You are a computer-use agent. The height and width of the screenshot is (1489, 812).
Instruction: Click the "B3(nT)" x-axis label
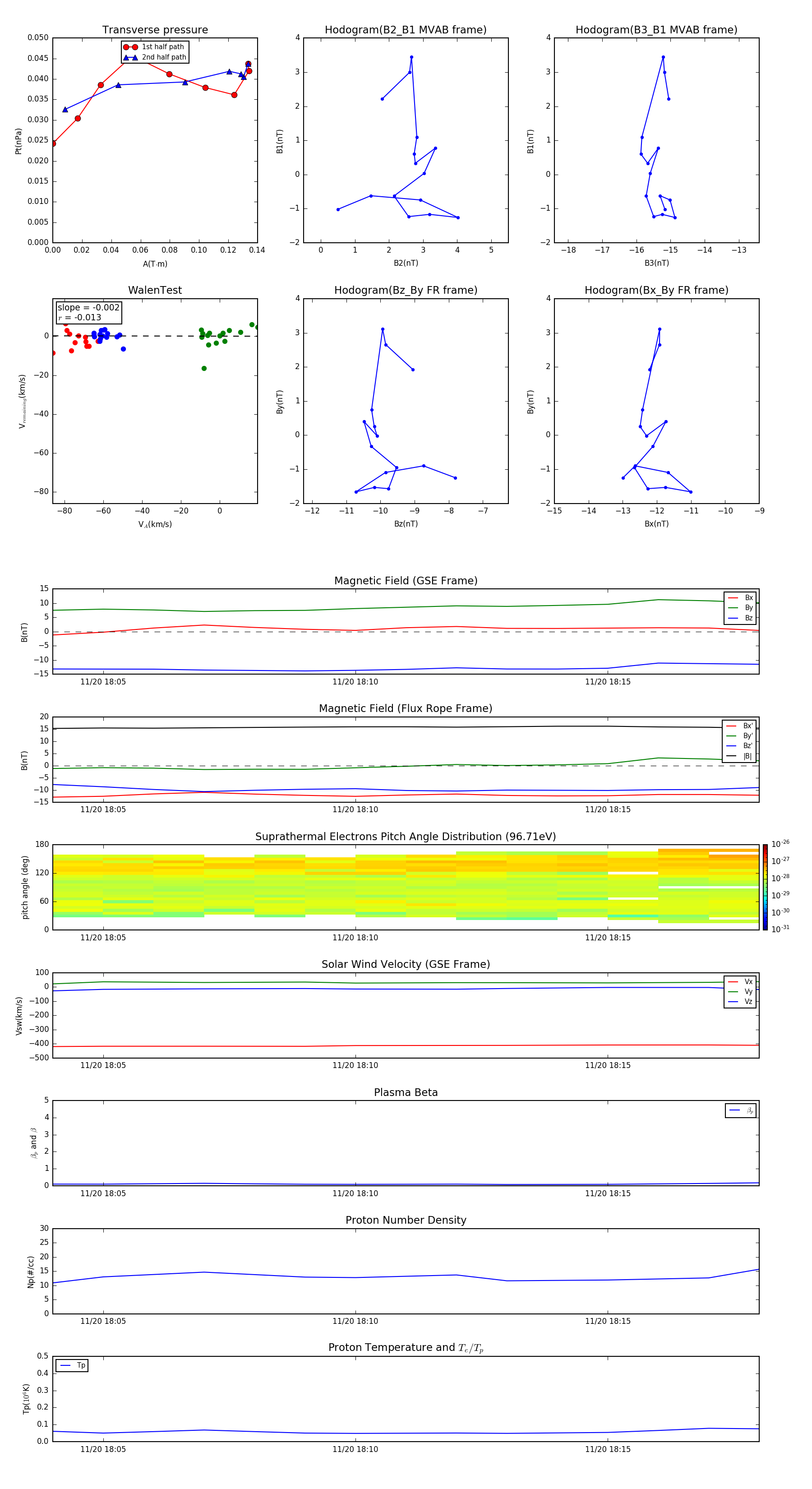(x=656, y=263)
